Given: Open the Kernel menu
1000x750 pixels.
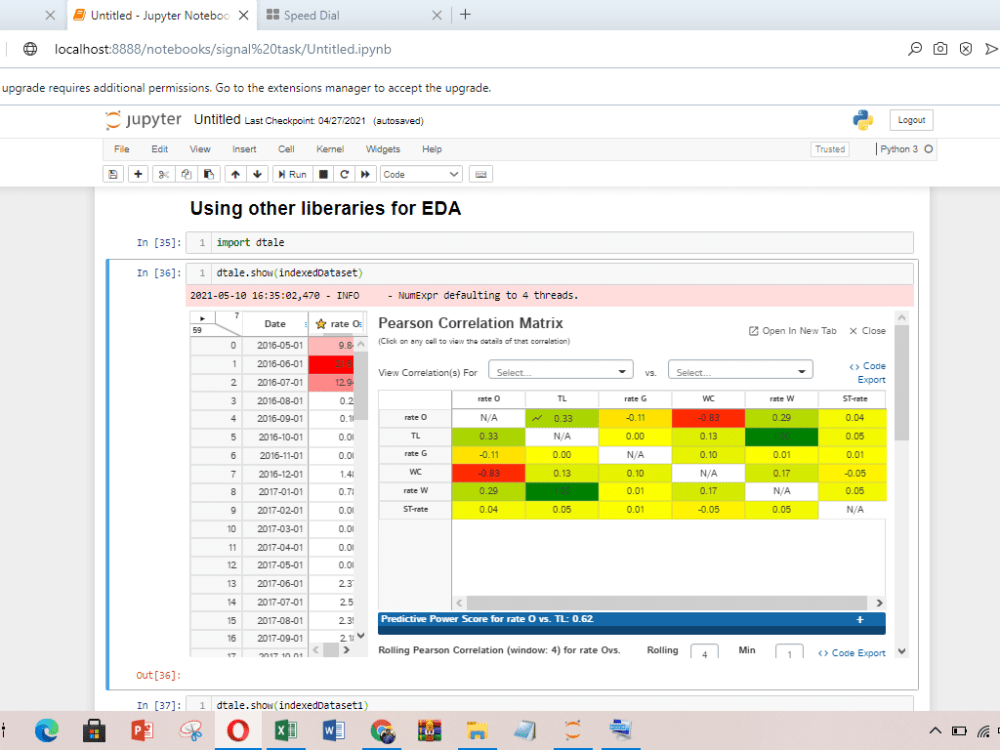Looking at the screenshot, I should 329,148.
